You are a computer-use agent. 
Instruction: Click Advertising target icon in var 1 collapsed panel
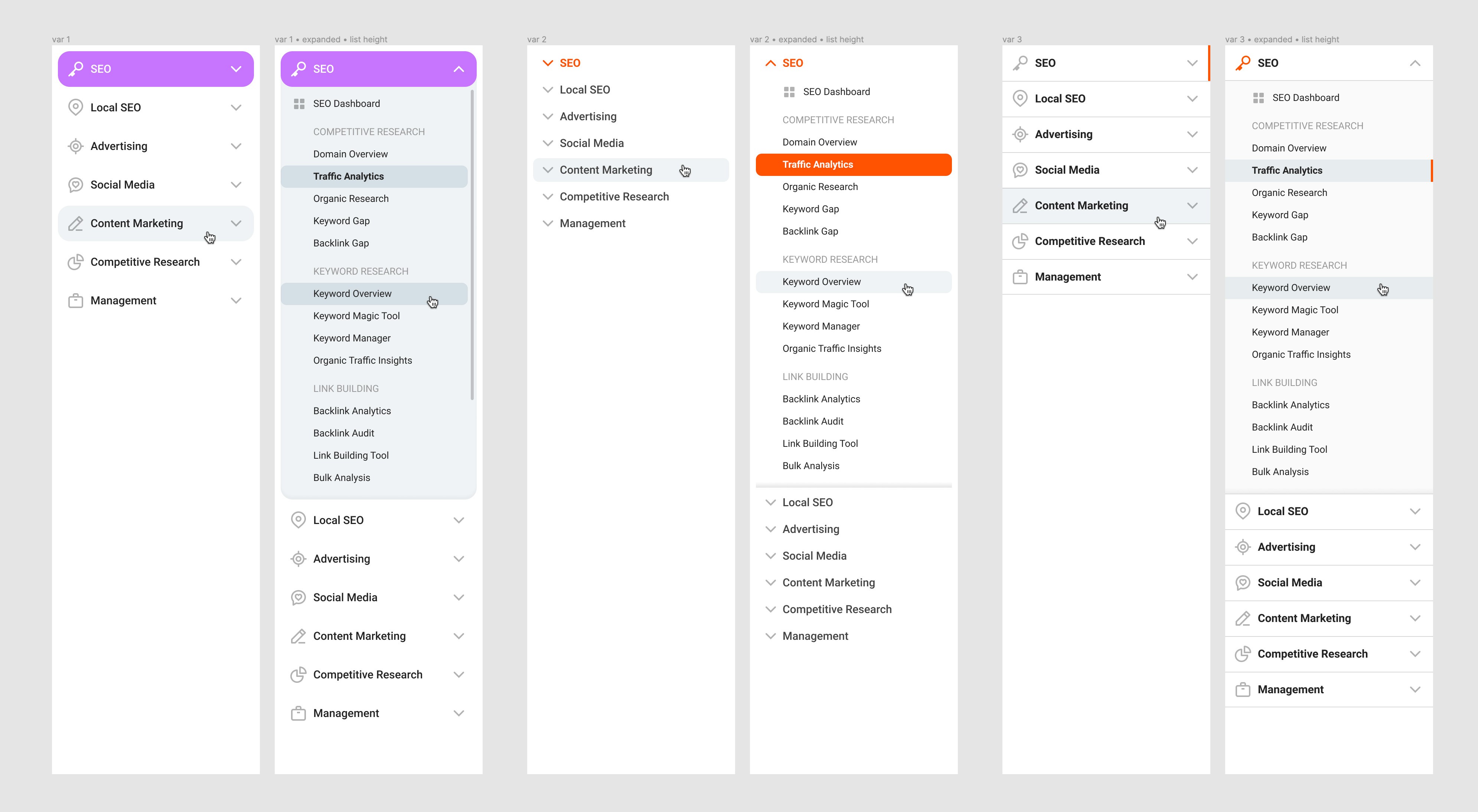[76, 146]
